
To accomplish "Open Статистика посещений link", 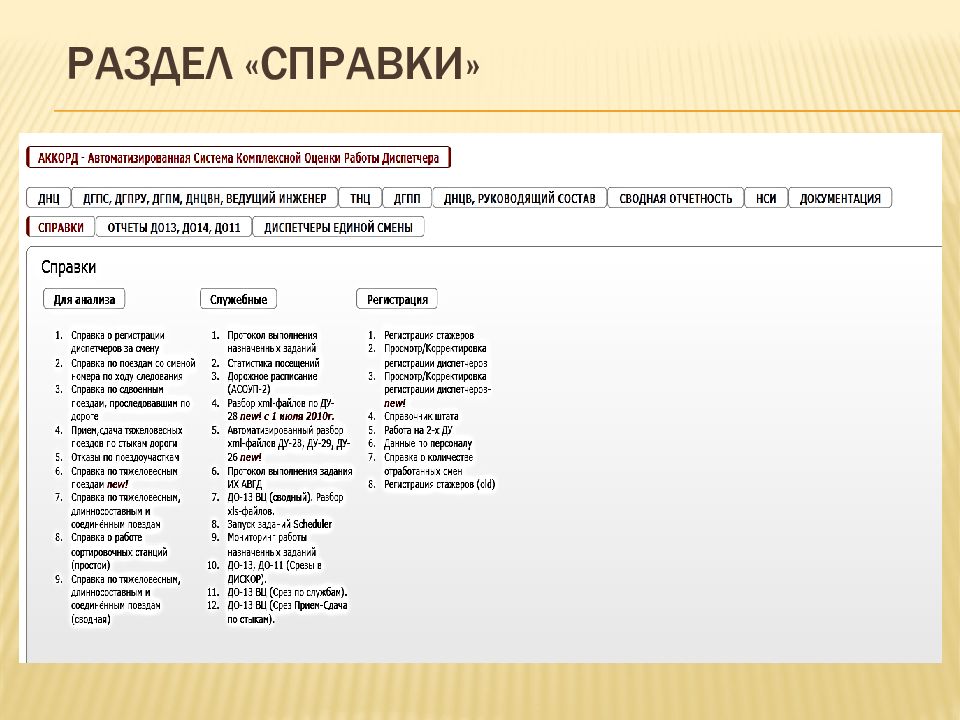I will 273,363.
